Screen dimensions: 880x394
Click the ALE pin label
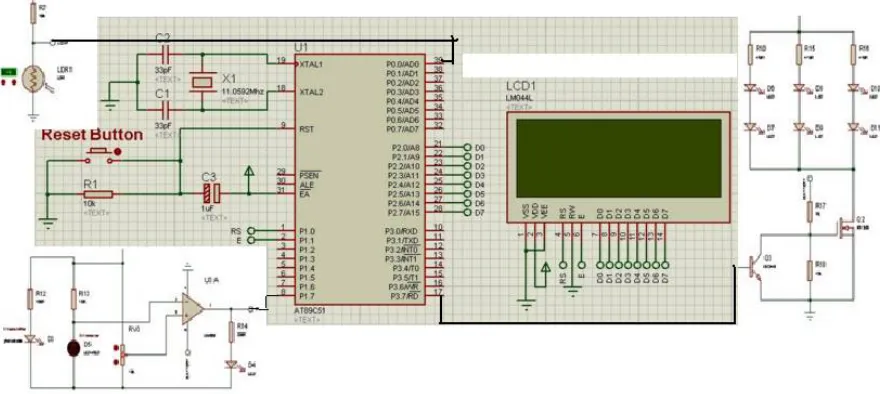[306, 185]
